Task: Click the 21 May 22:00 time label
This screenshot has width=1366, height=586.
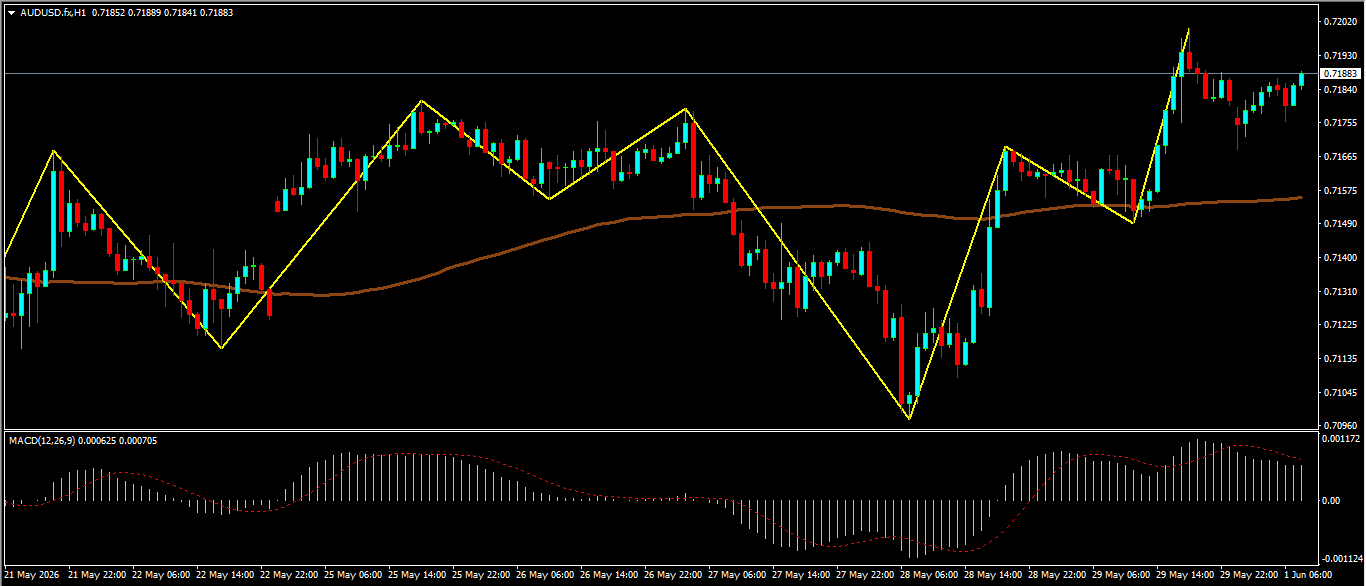Action: [97, 575]
